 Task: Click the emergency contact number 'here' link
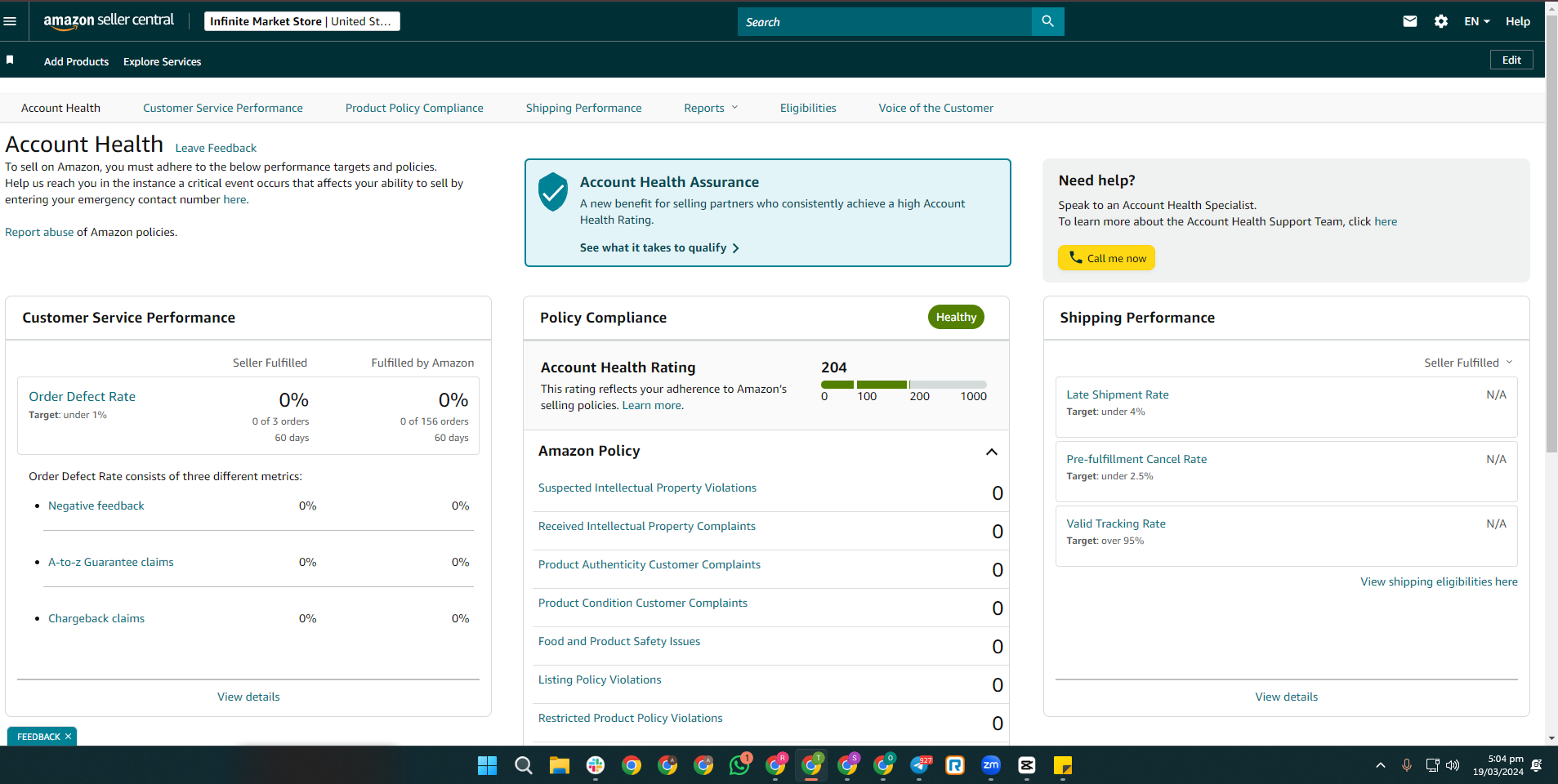click(234, 199)
